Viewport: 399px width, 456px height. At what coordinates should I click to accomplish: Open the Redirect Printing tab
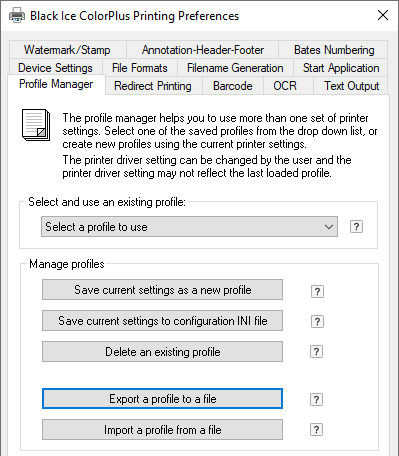point(153,86)
